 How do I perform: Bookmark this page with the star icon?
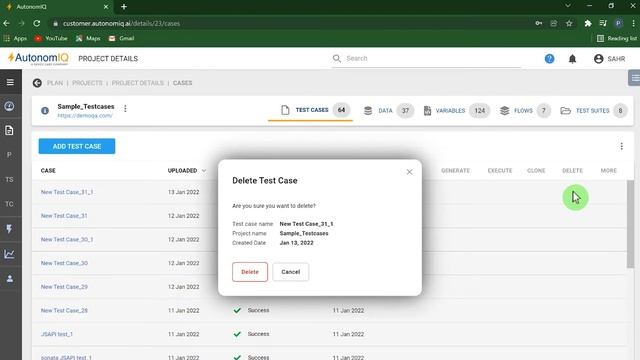tap(569, 23)
